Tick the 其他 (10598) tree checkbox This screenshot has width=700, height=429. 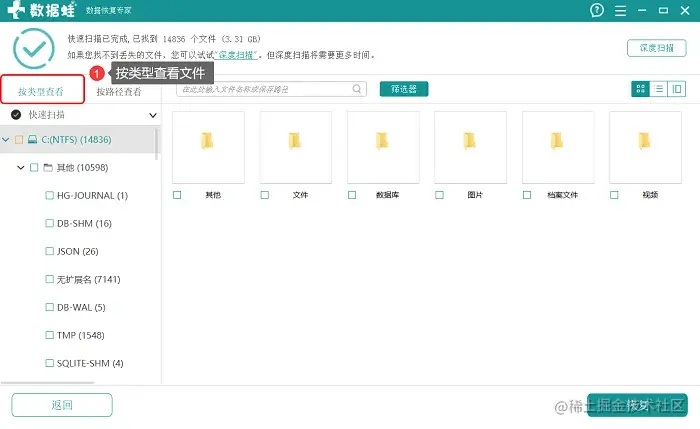(x=34, y=167)
